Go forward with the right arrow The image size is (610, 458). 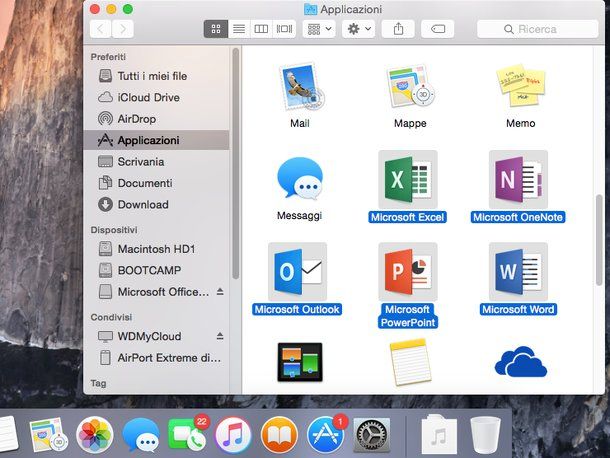coord(123,29)
